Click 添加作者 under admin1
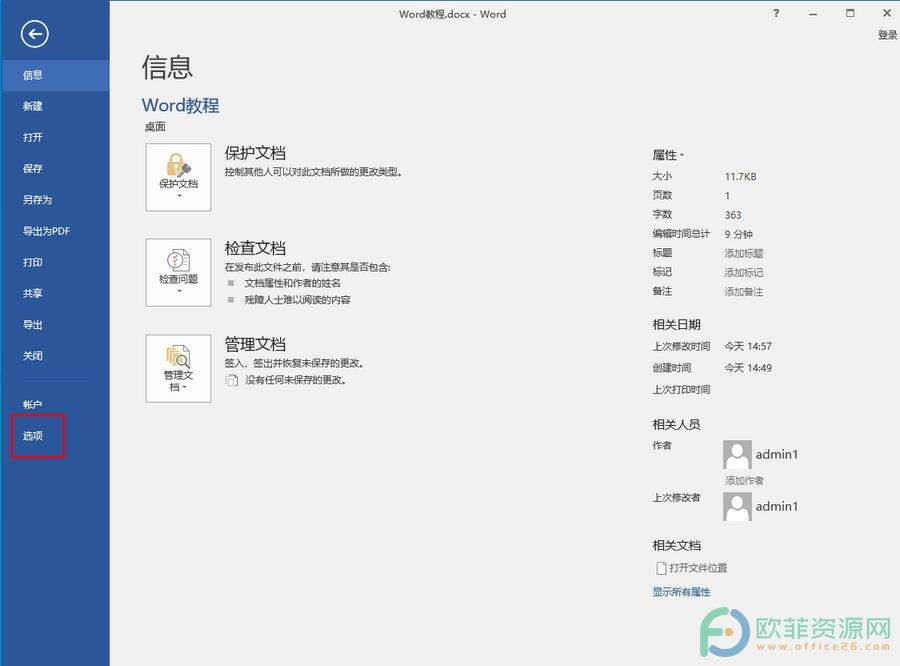 [744, 481]
